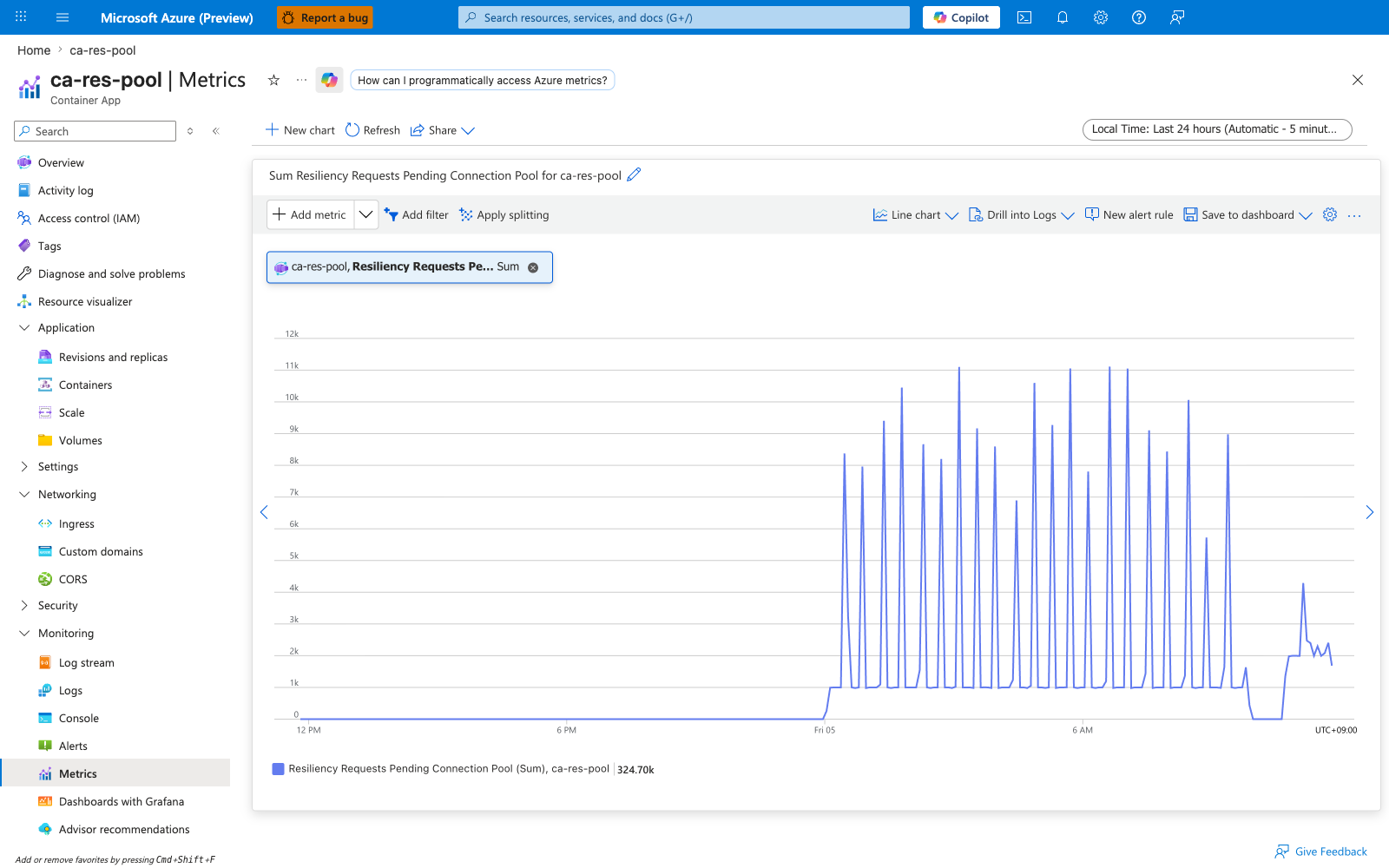Favorite ca-res-pool with the star icon

(273, 80)
